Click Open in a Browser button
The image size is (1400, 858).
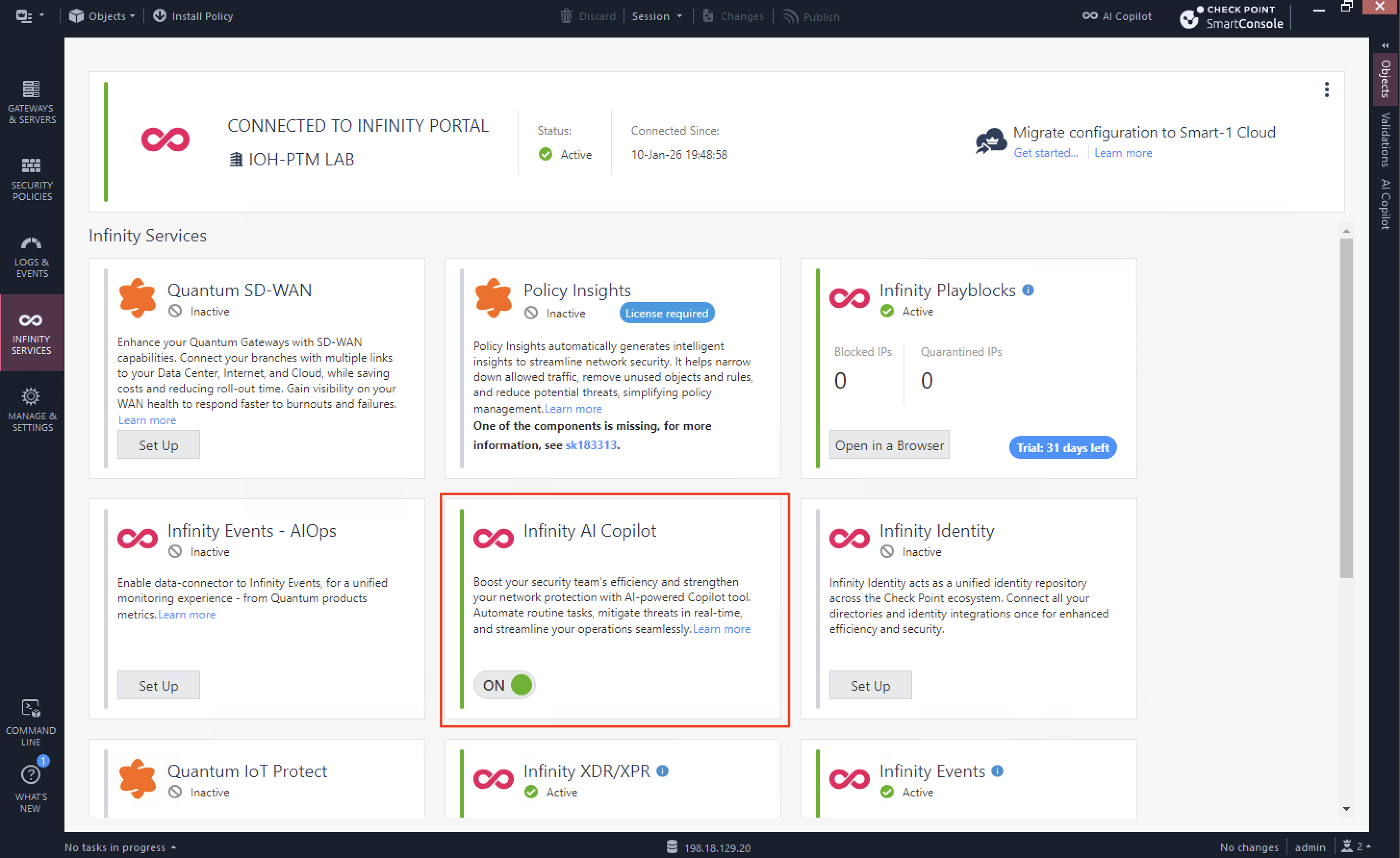[x=889, y=445]
